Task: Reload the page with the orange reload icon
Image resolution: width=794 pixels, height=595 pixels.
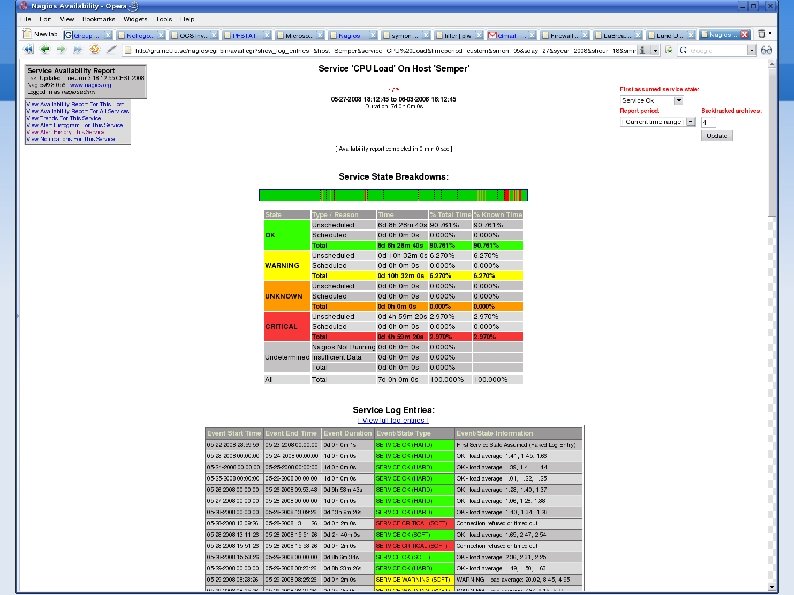Action: coord(94,50)
